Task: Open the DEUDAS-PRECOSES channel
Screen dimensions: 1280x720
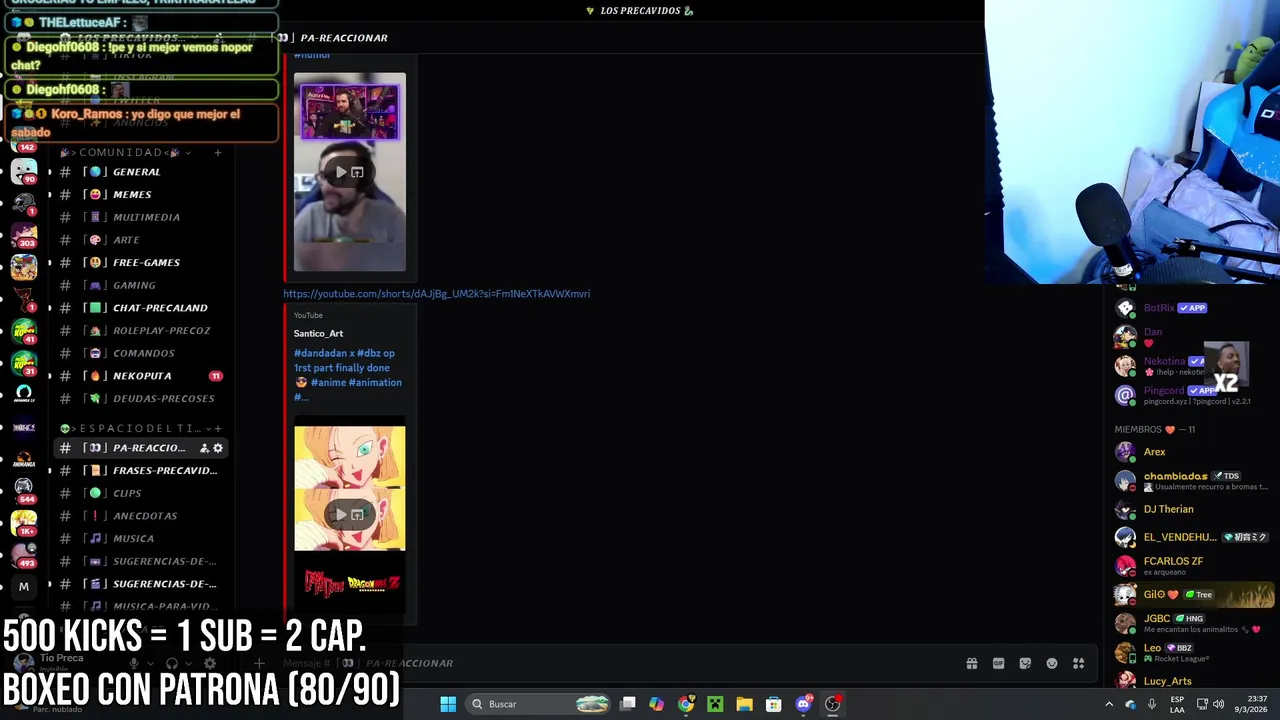Action: [x=140, y=398]
